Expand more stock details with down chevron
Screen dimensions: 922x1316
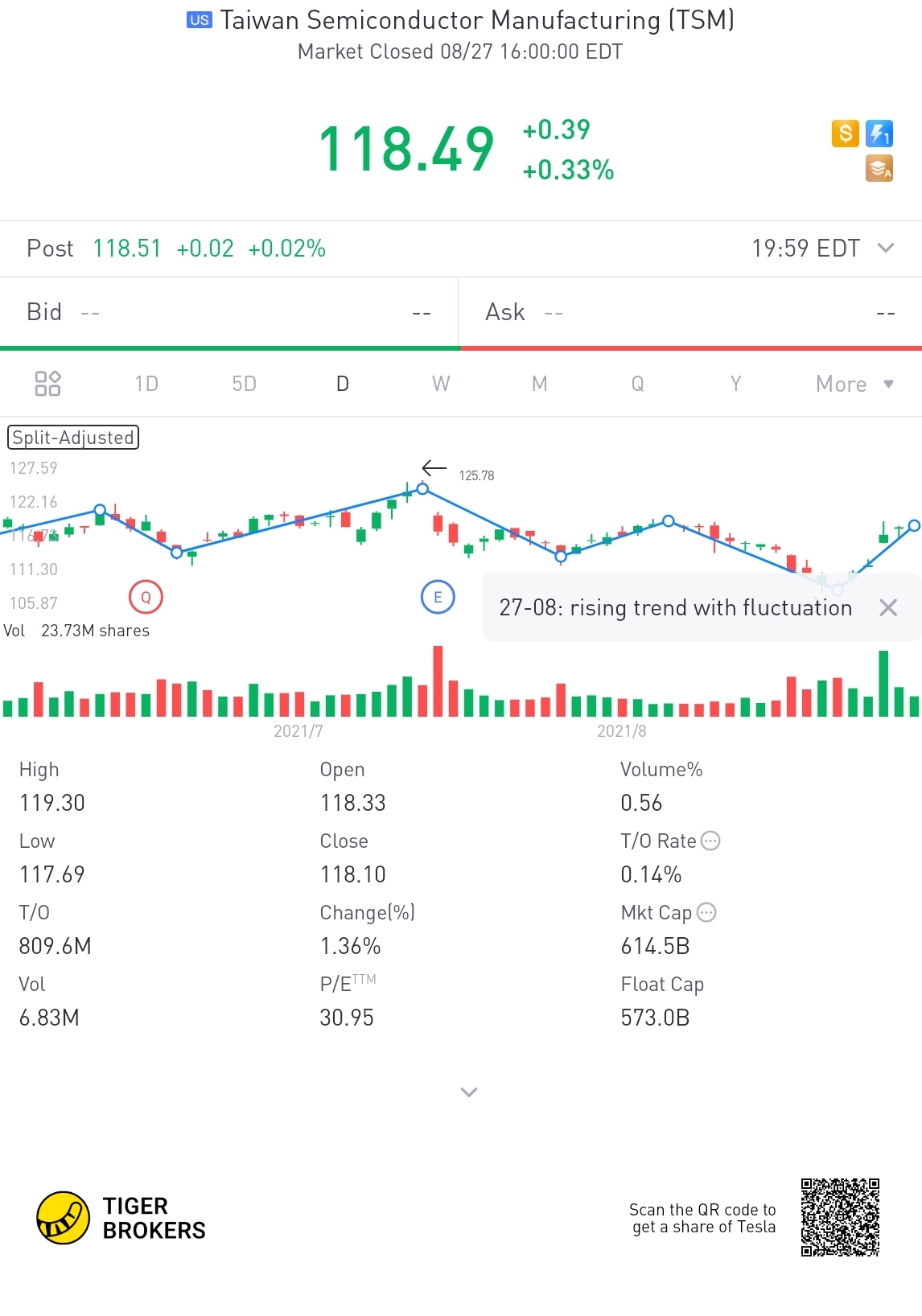coord(469,1092)
